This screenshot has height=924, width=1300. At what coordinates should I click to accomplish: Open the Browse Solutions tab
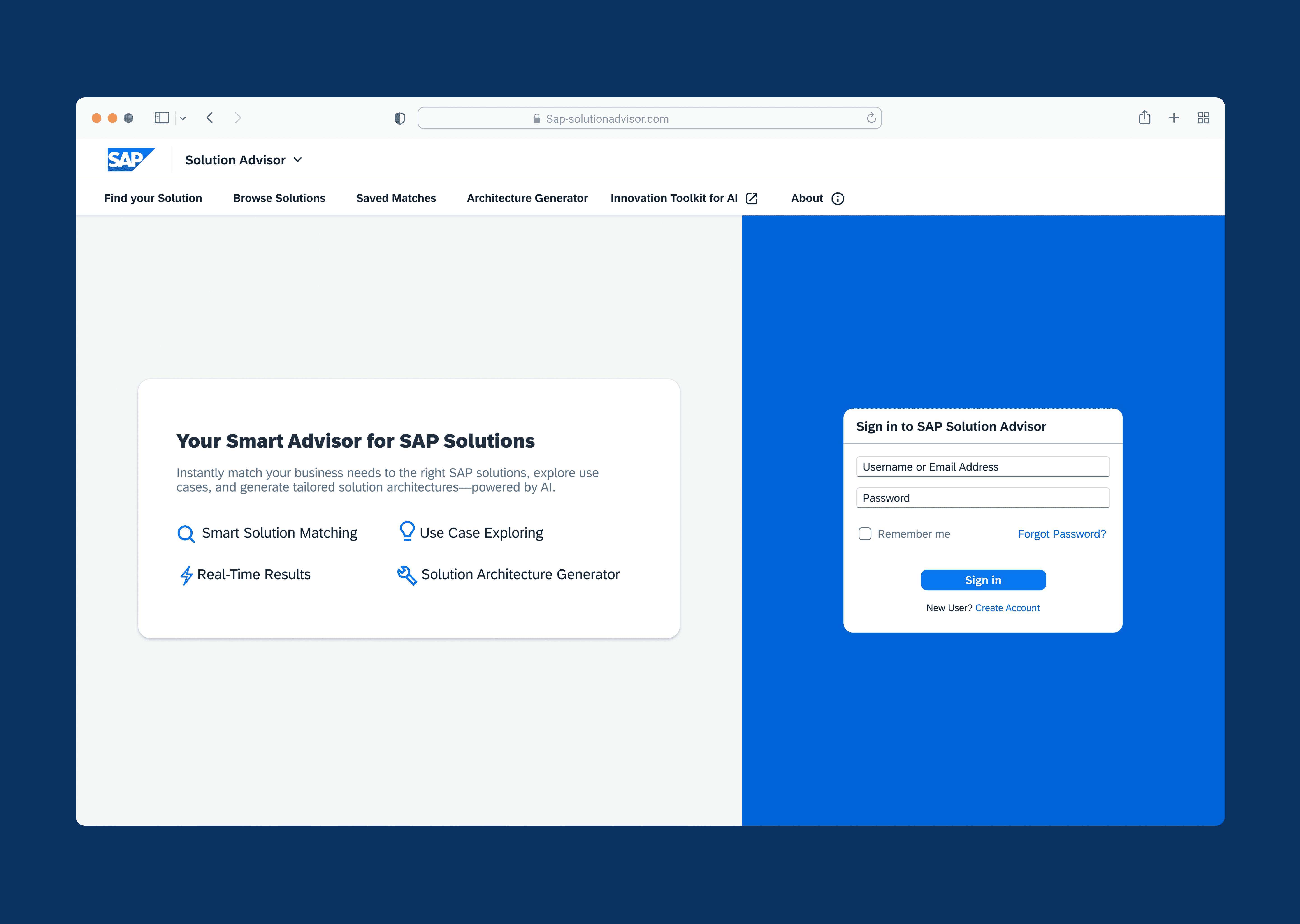[279, 198]
